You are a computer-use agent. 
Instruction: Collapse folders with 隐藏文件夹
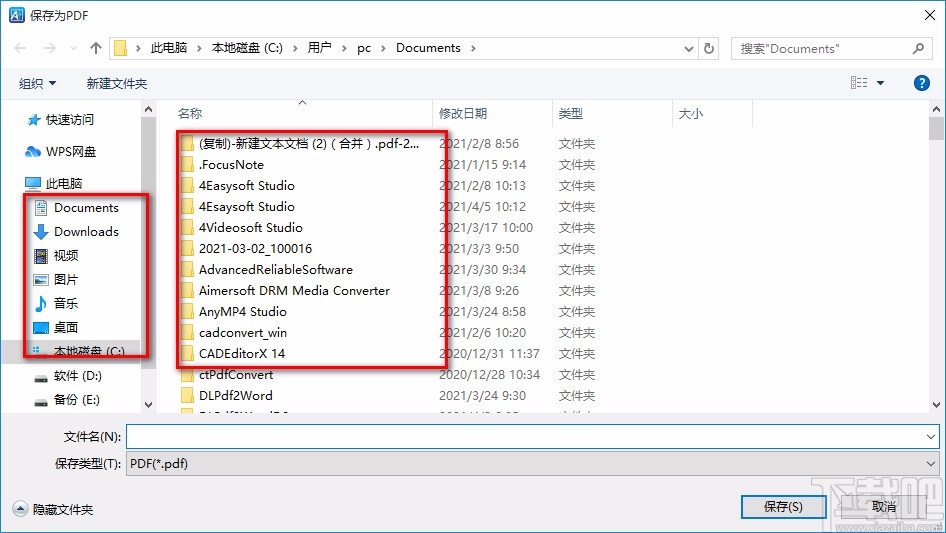[x=53, y=509]
